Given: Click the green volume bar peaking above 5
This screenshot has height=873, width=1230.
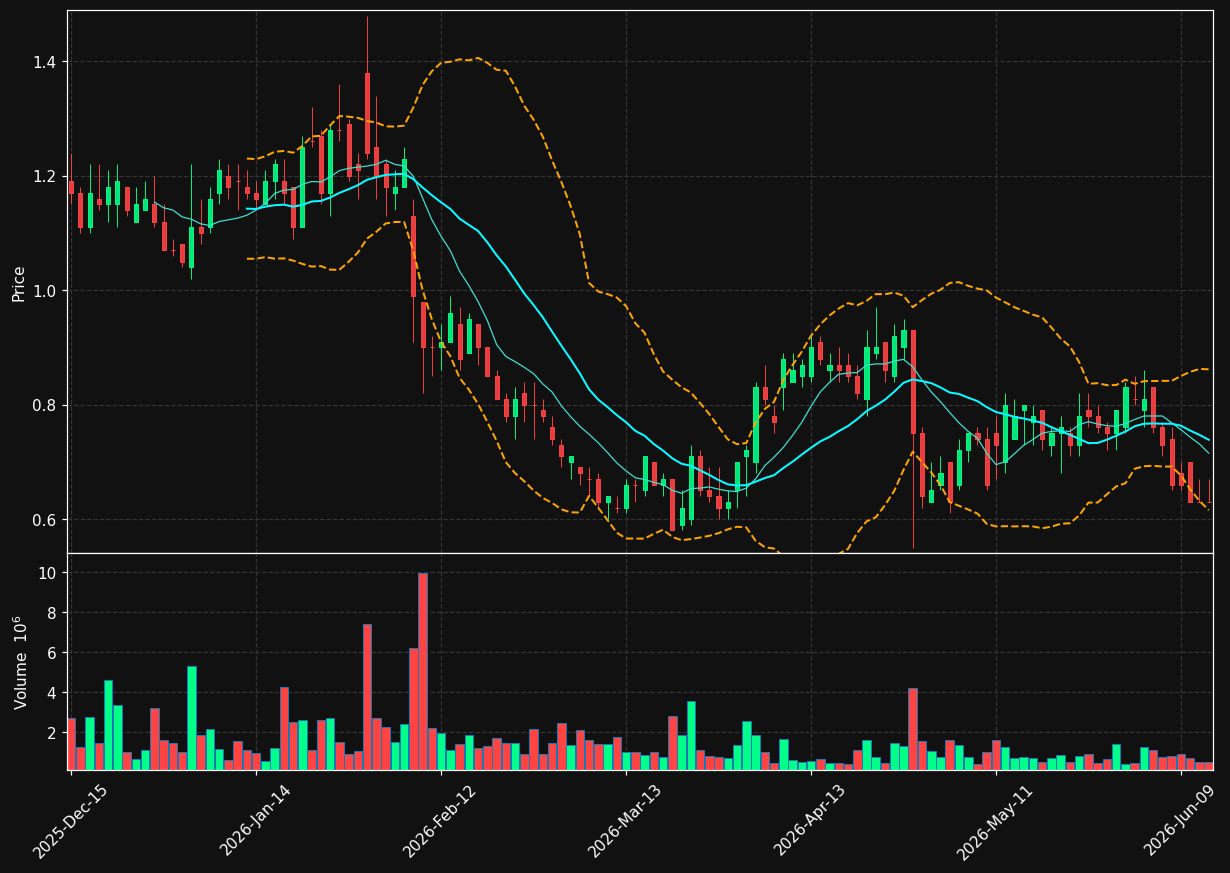Looking at the screenshot, I should [191, 718].
